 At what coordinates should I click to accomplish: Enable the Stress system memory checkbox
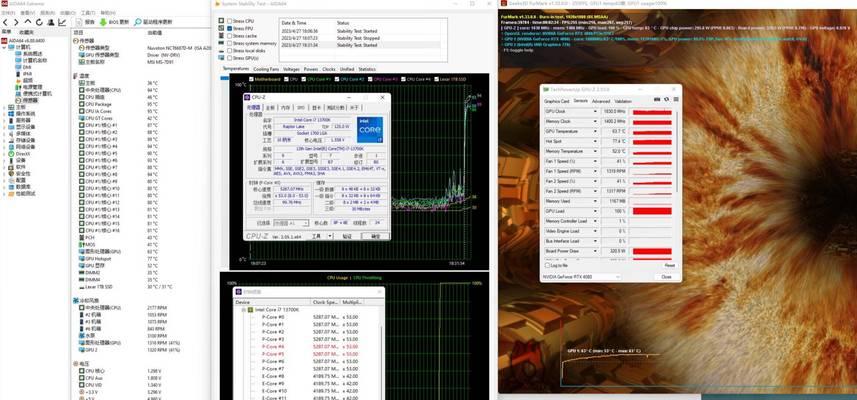click(x=230, y=43)
